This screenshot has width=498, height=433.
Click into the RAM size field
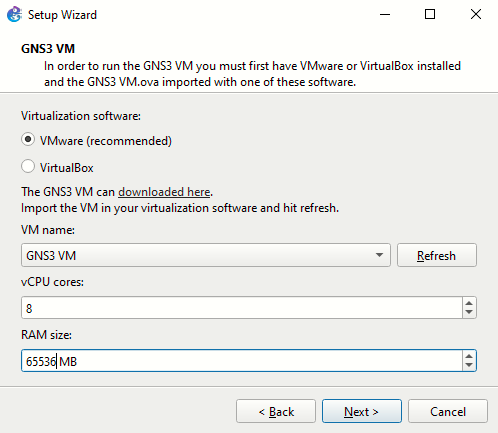[x=242, y=361]
